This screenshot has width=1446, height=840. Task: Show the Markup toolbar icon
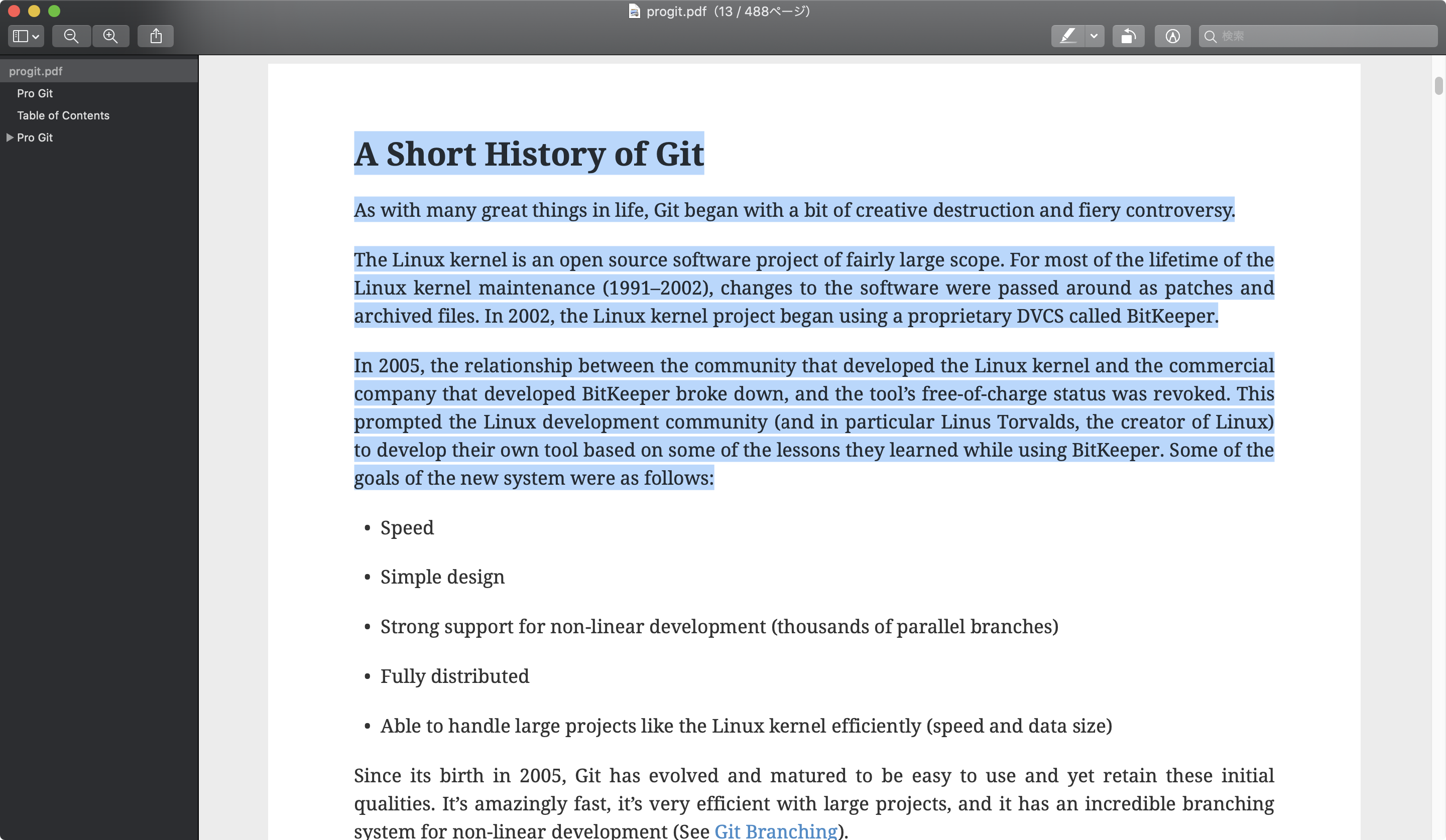tap(1172, 36)
